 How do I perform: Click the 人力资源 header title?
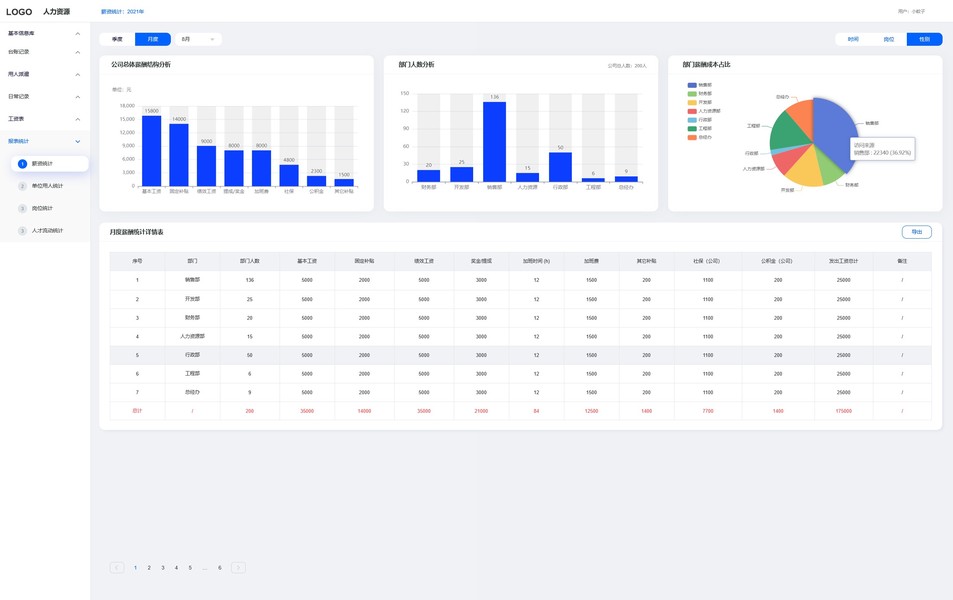(x=57, y=12)
